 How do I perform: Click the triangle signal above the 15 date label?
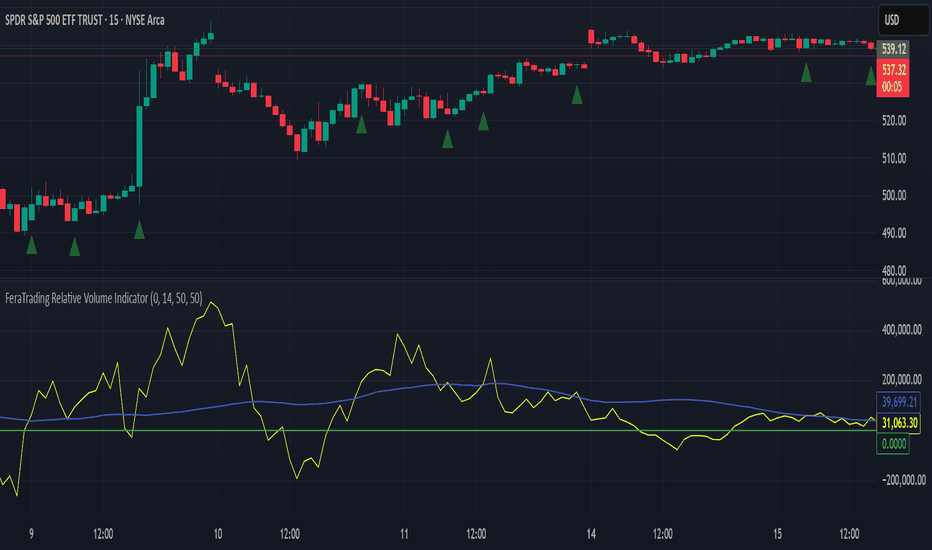click(806, 73)
